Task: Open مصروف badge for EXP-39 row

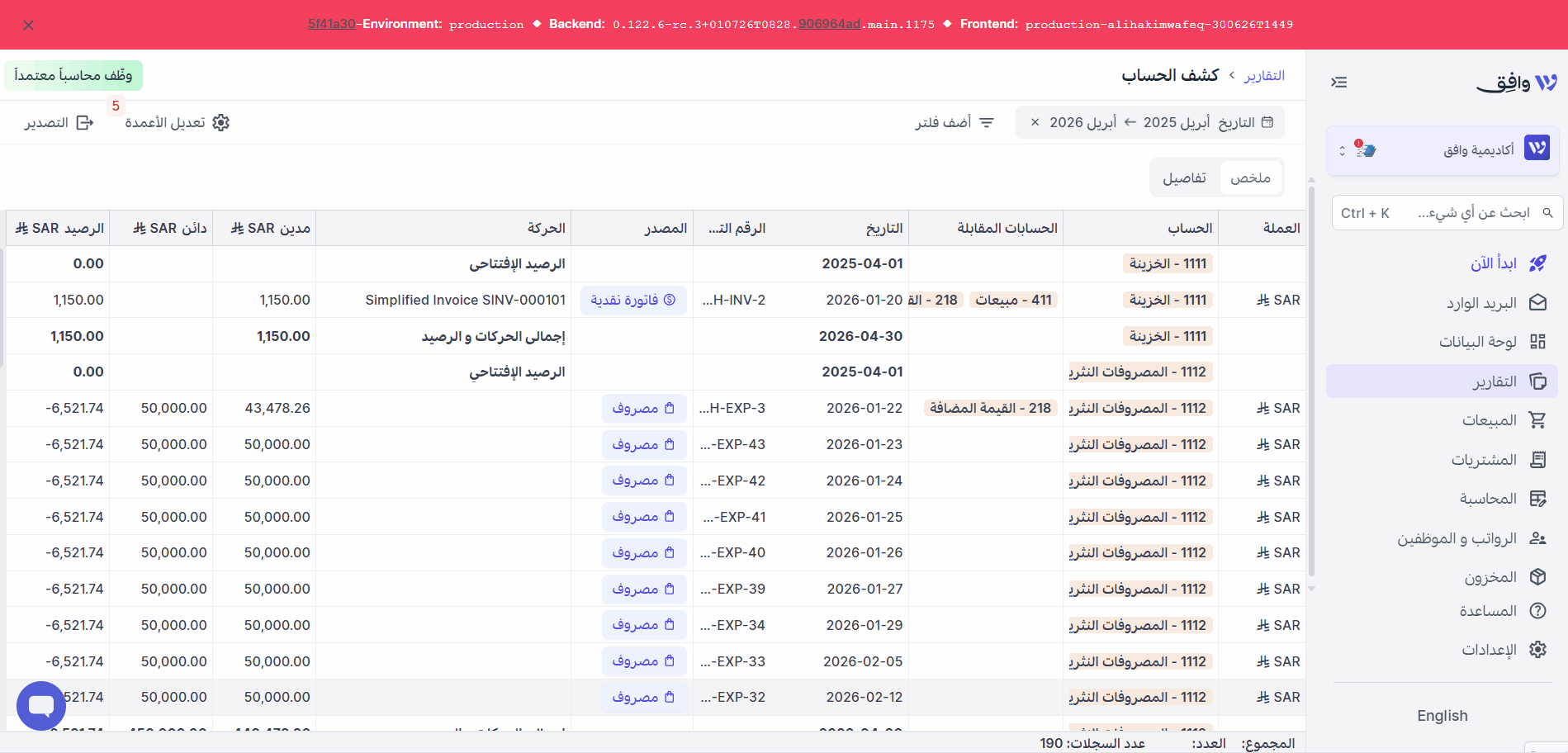Action: [643, 589]
